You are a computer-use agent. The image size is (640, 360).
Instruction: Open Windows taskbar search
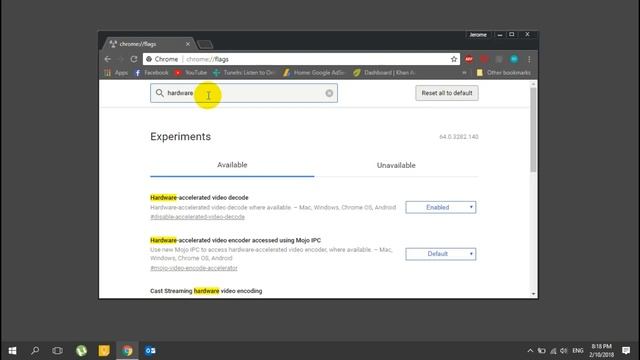click(35, 351)
